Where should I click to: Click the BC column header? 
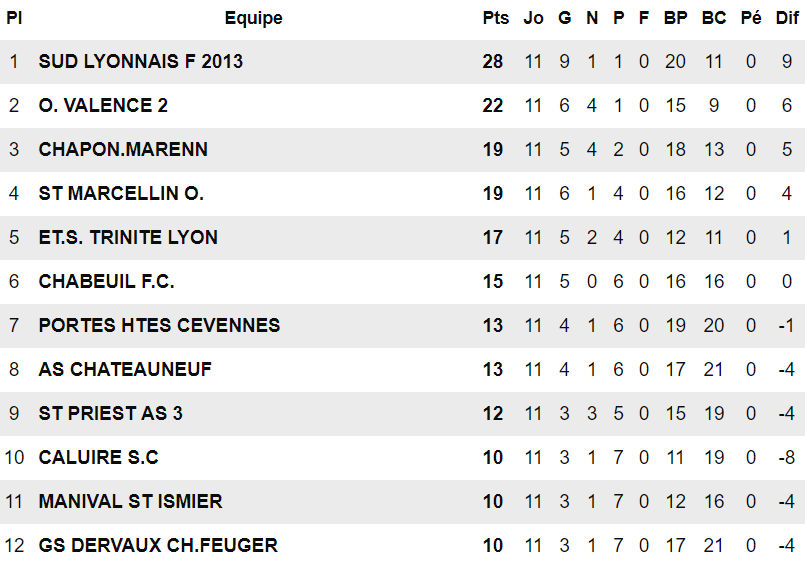(x=714, y=18)
